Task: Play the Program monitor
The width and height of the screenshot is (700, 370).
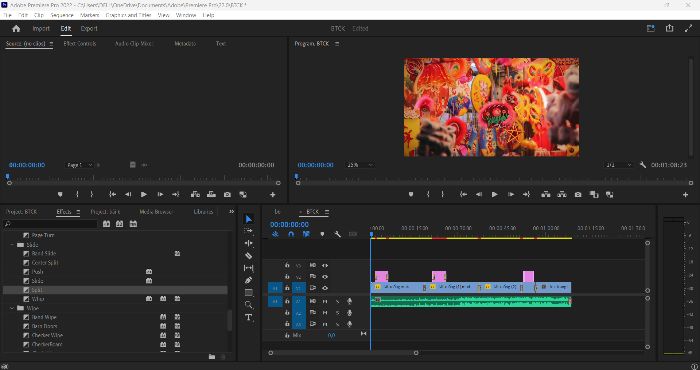Action: click(494, 195)
